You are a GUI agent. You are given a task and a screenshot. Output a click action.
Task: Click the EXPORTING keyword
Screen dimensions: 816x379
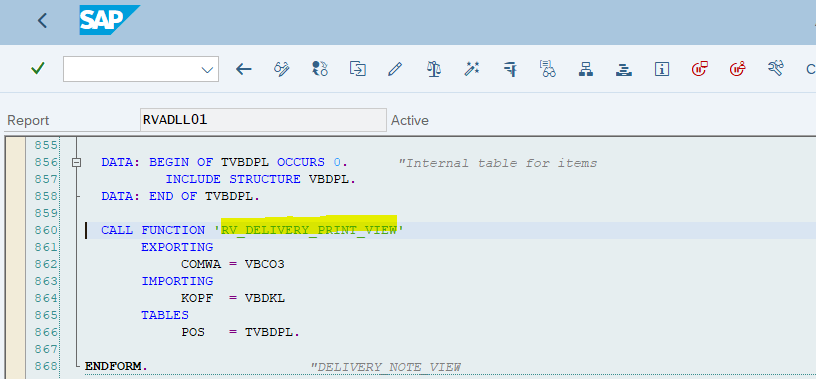click(x=177, y=247)
